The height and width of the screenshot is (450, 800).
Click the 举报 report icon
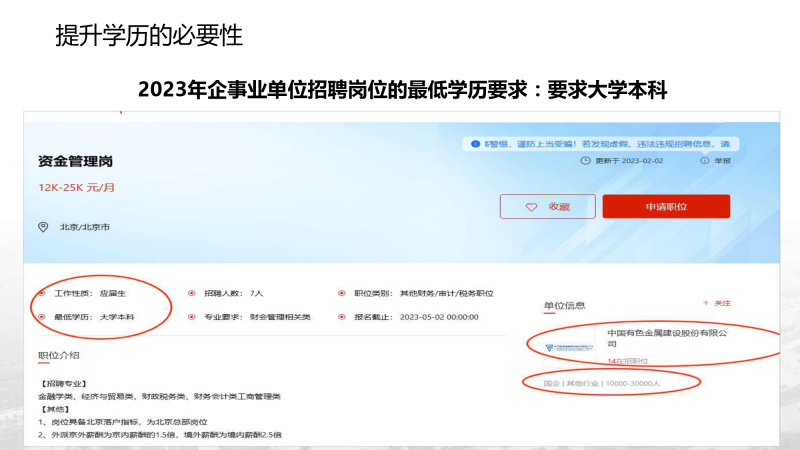click(x=705, y=160)
